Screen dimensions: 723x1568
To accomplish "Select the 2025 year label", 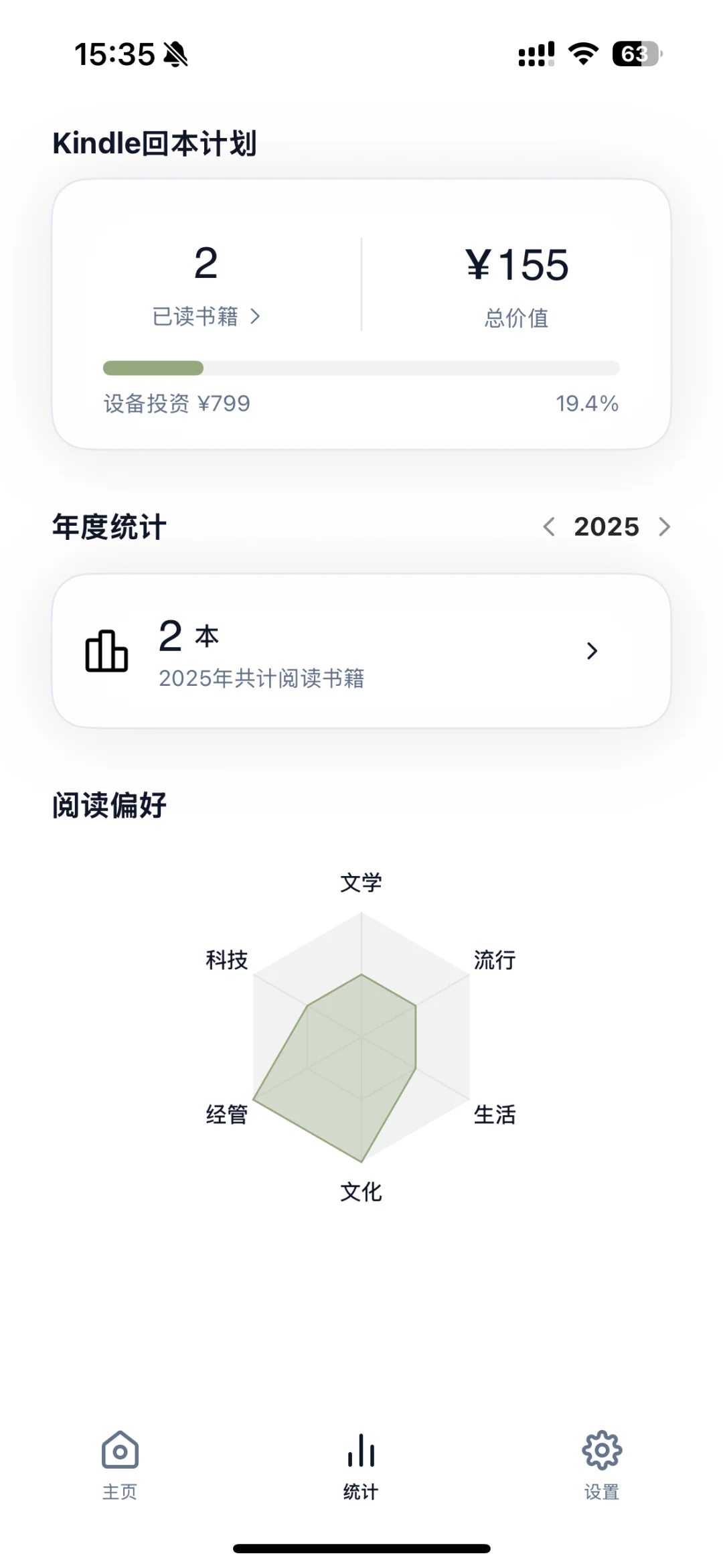I will pos(607,526).
